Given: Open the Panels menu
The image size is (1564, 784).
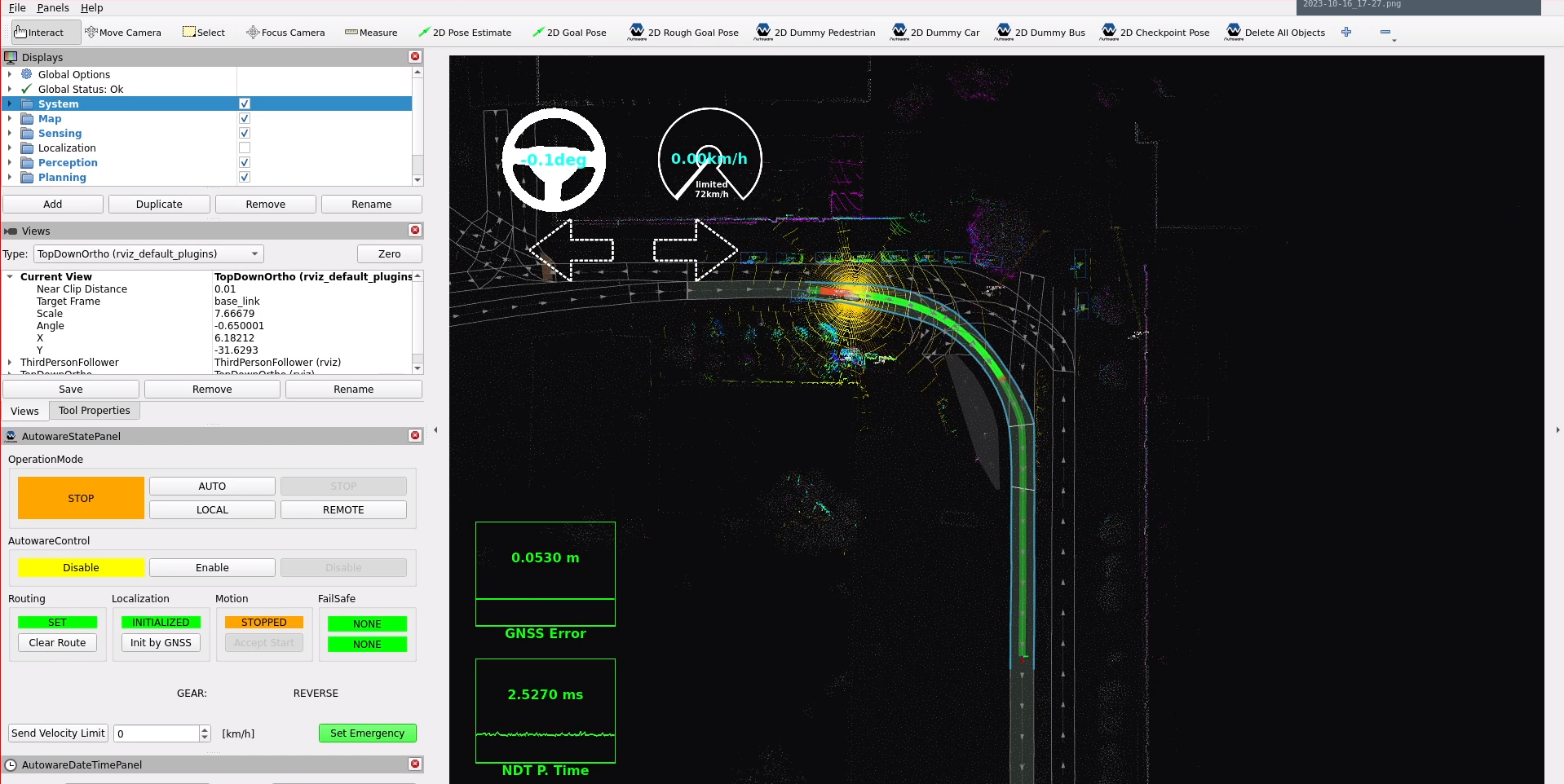Looking at the screenshot, I should coord(53,8).
